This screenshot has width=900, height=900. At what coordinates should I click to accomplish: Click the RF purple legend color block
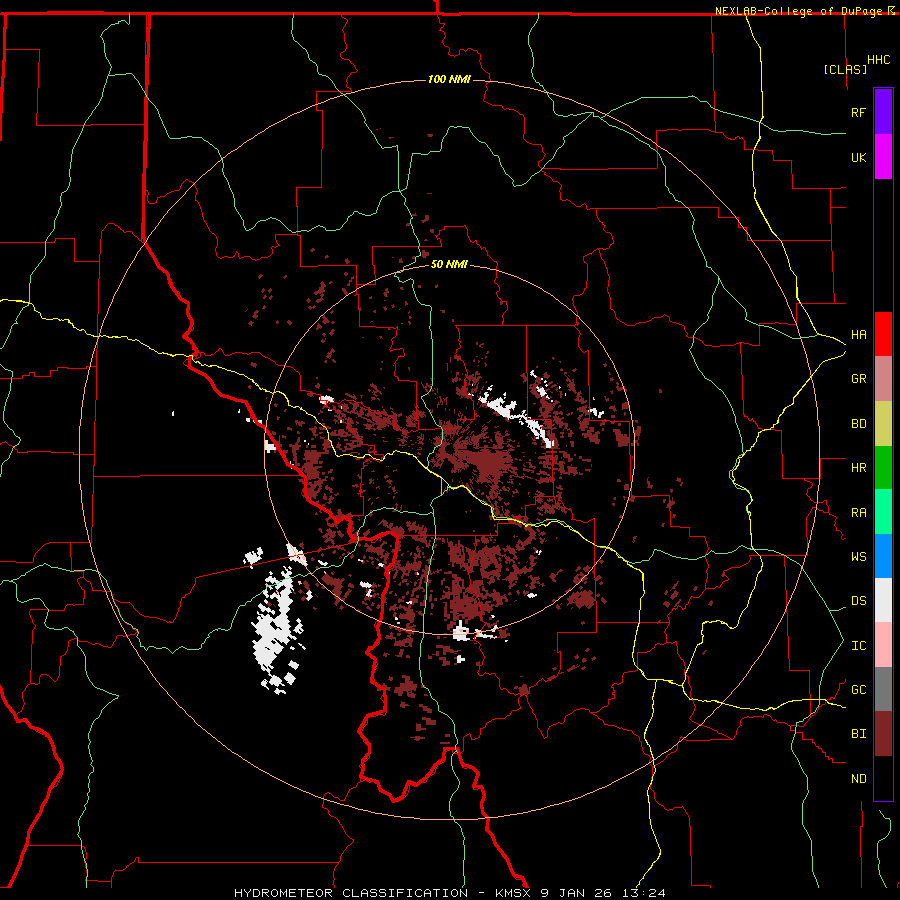click(883, 112)
